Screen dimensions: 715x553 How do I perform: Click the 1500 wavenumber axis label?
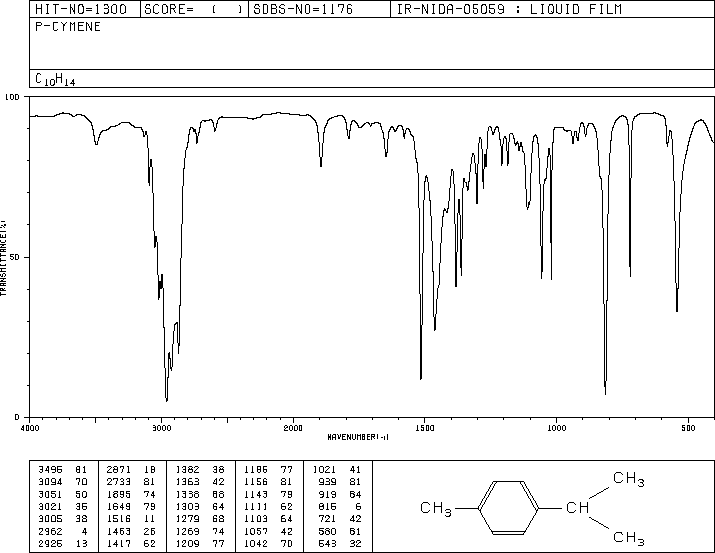pyautogui.click(x=425, y=428)
